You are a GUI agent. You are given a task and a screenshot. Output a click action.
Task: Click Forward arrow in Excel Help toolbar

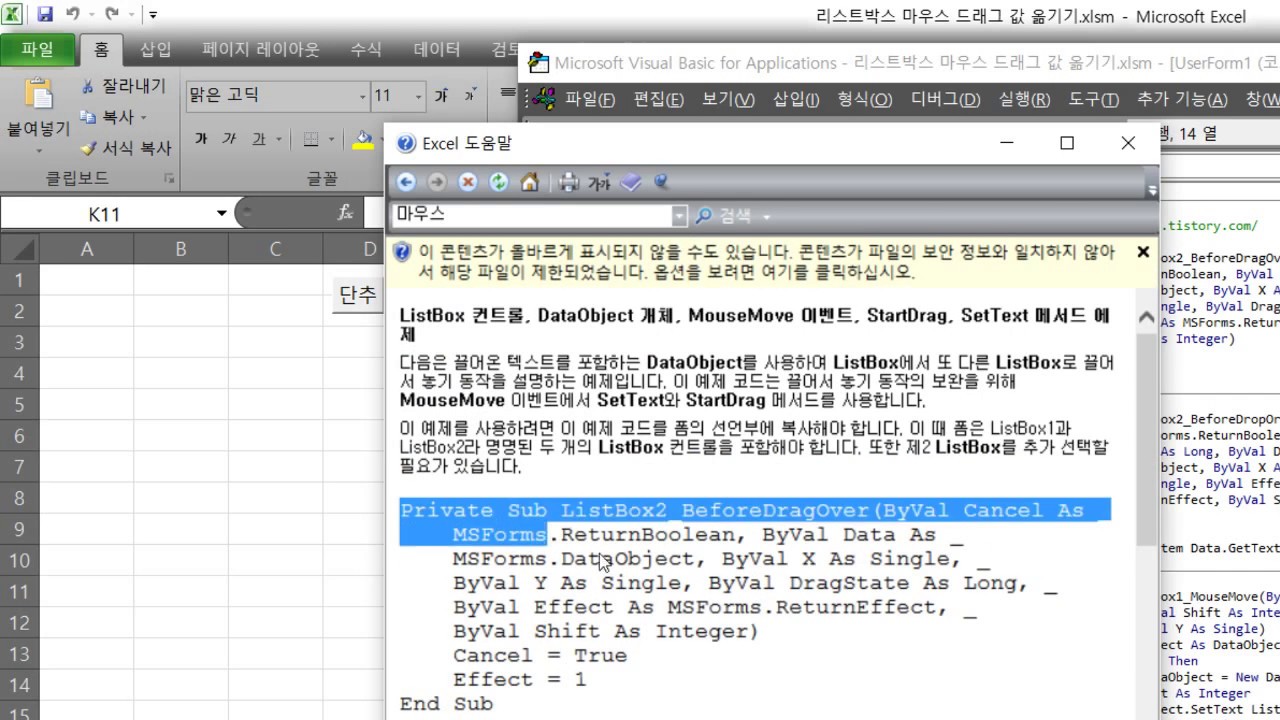pyautogui.click(x=437, y=182)
